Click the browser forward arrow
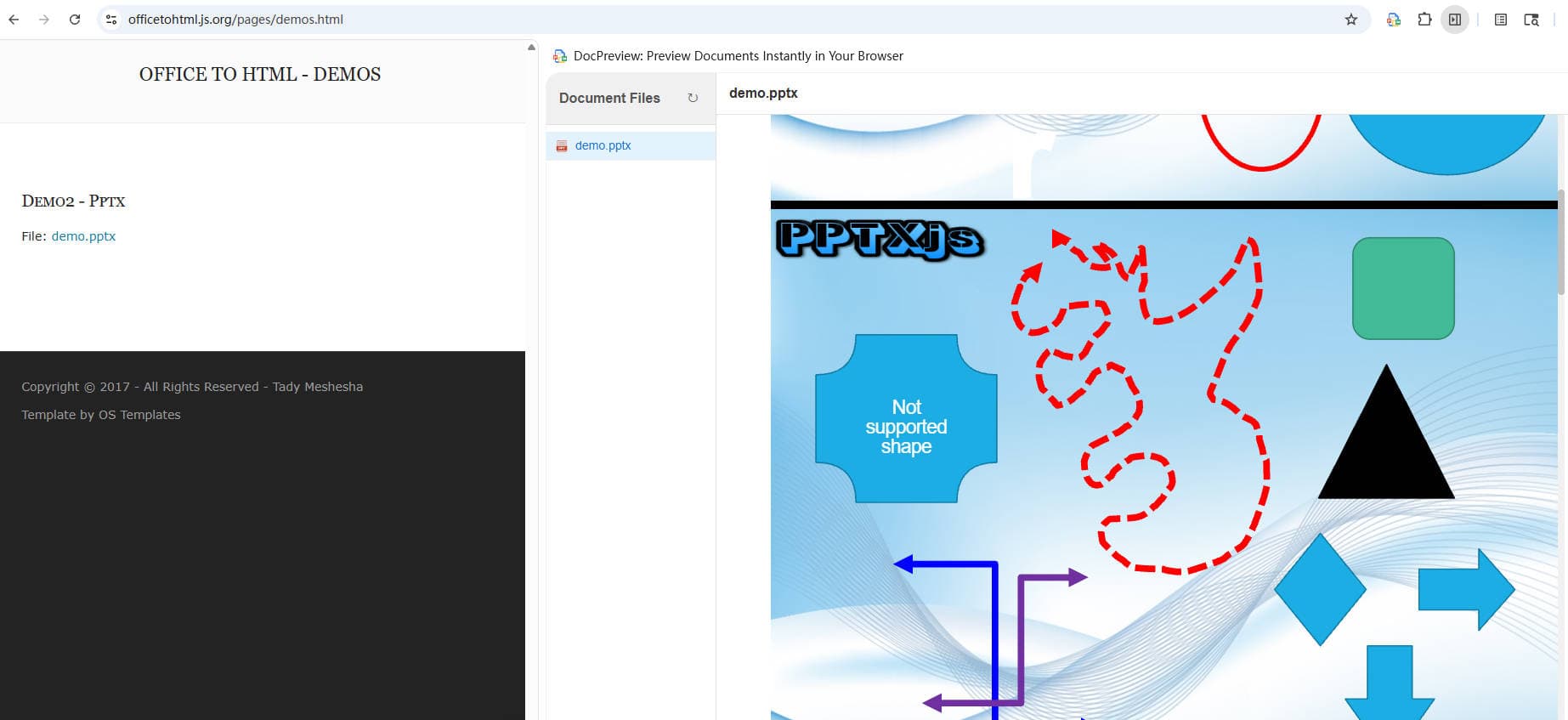This screenshot has height=720, width=1568. tap(44, 20)
